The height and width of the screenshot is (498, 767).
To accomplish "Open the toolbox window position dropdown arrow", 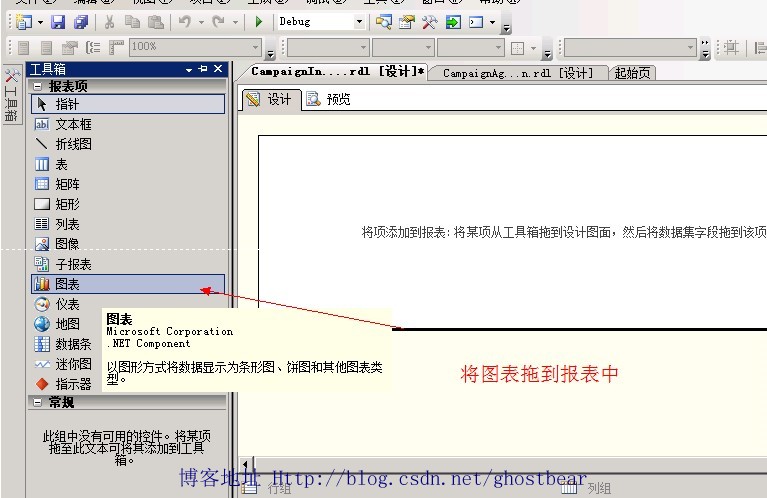I will coord(189,70).
